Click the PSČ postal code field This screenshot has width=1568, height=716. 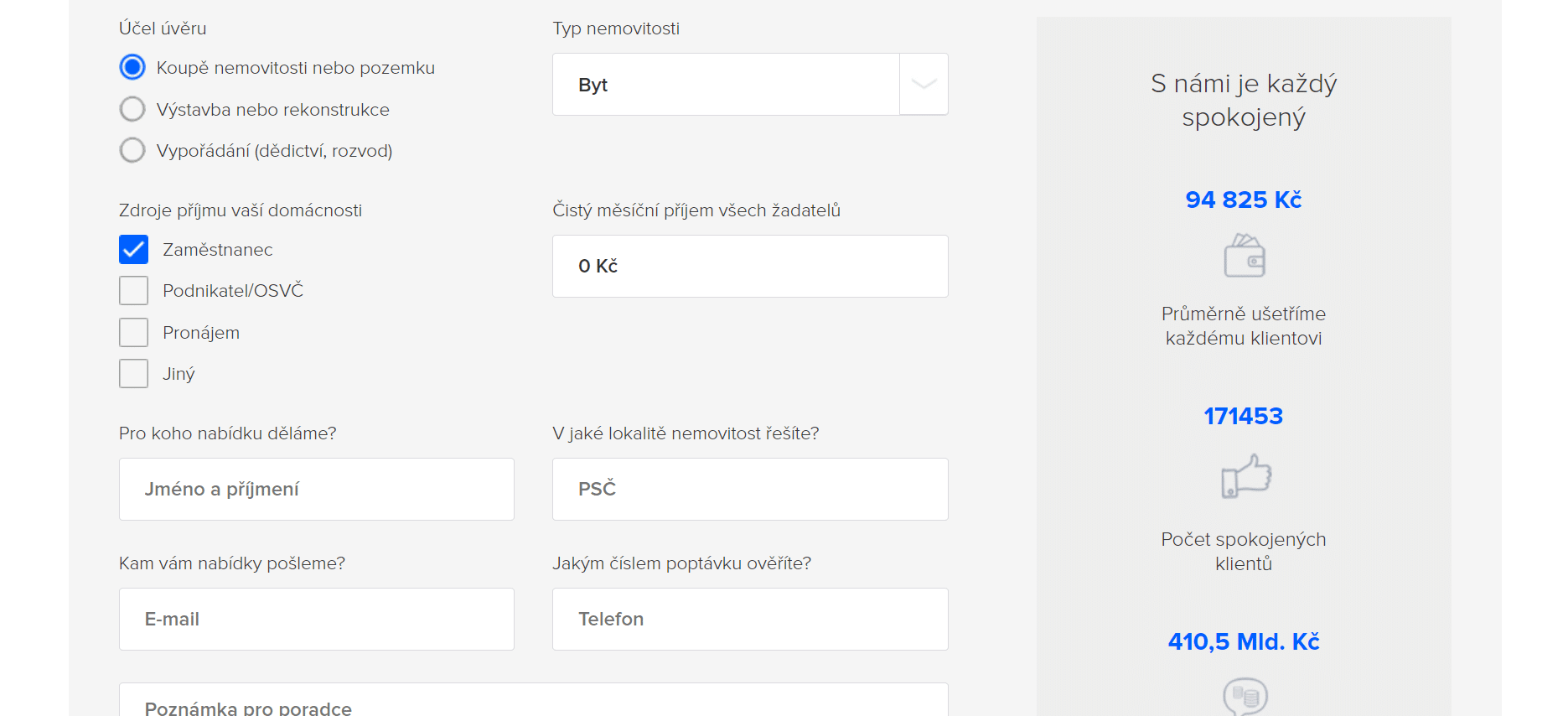750,489
